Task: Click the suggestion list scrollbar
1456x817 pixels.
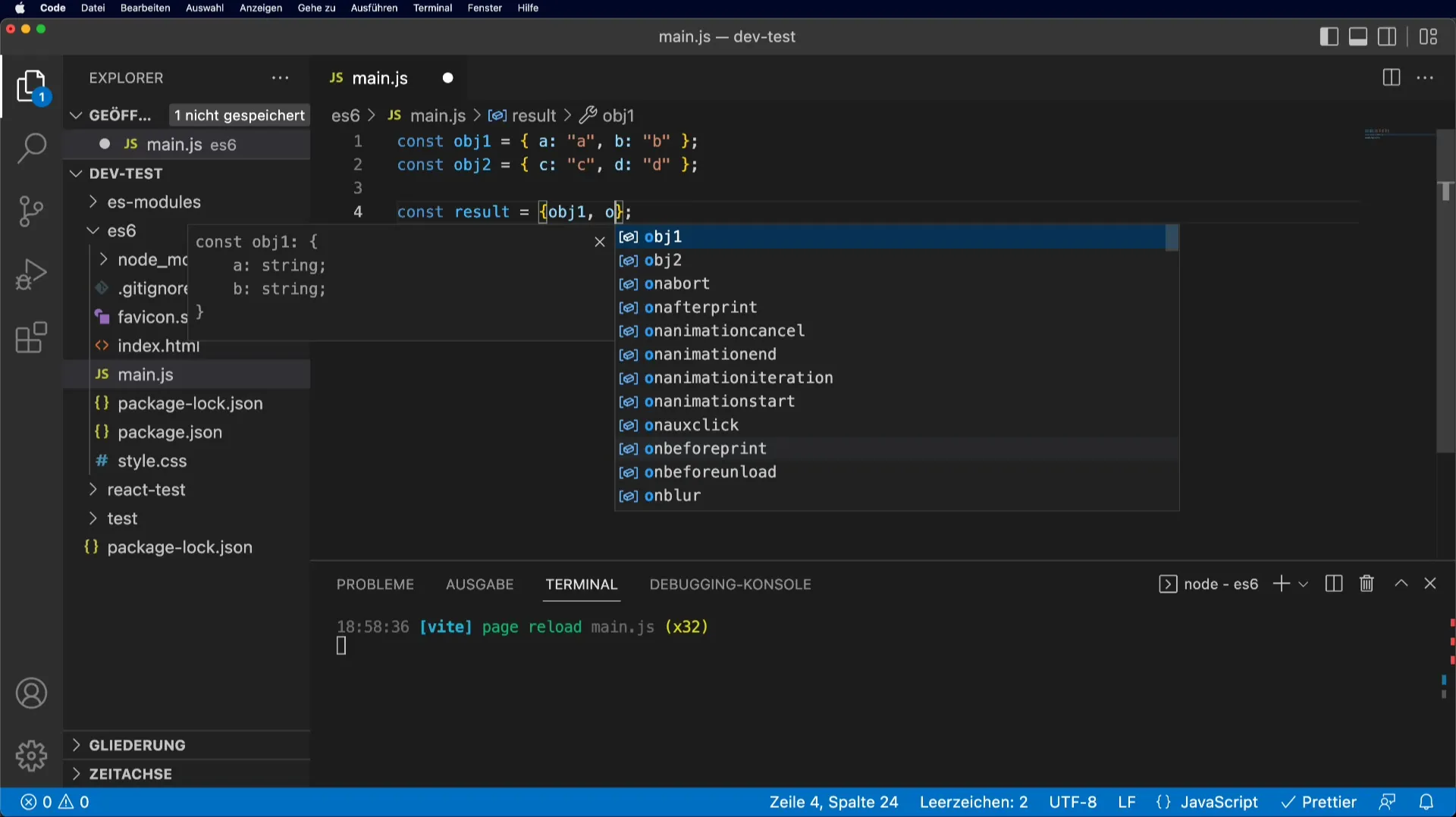Action: click(x=1172, y=238)
